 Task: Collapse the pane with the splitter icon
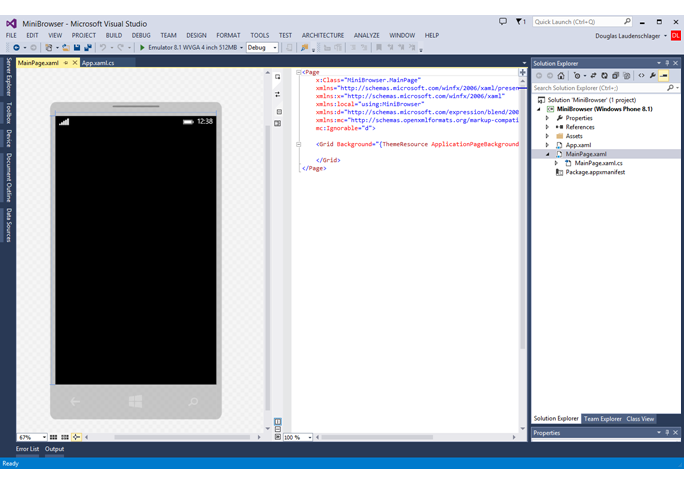tap(277, 436)
